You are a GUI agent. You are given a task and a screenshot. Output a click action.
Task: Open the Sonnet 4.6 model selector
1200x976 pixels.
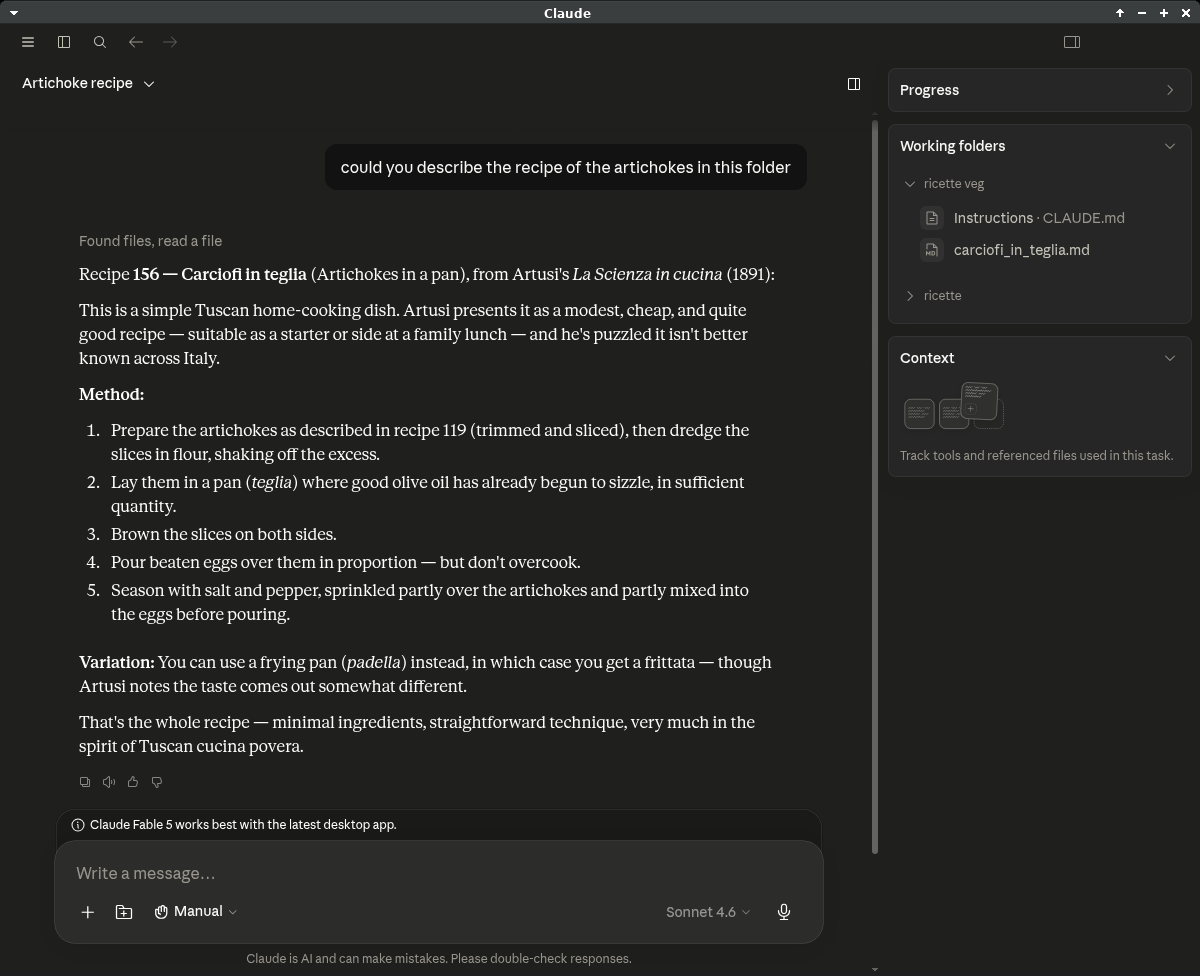click(708, 912)
